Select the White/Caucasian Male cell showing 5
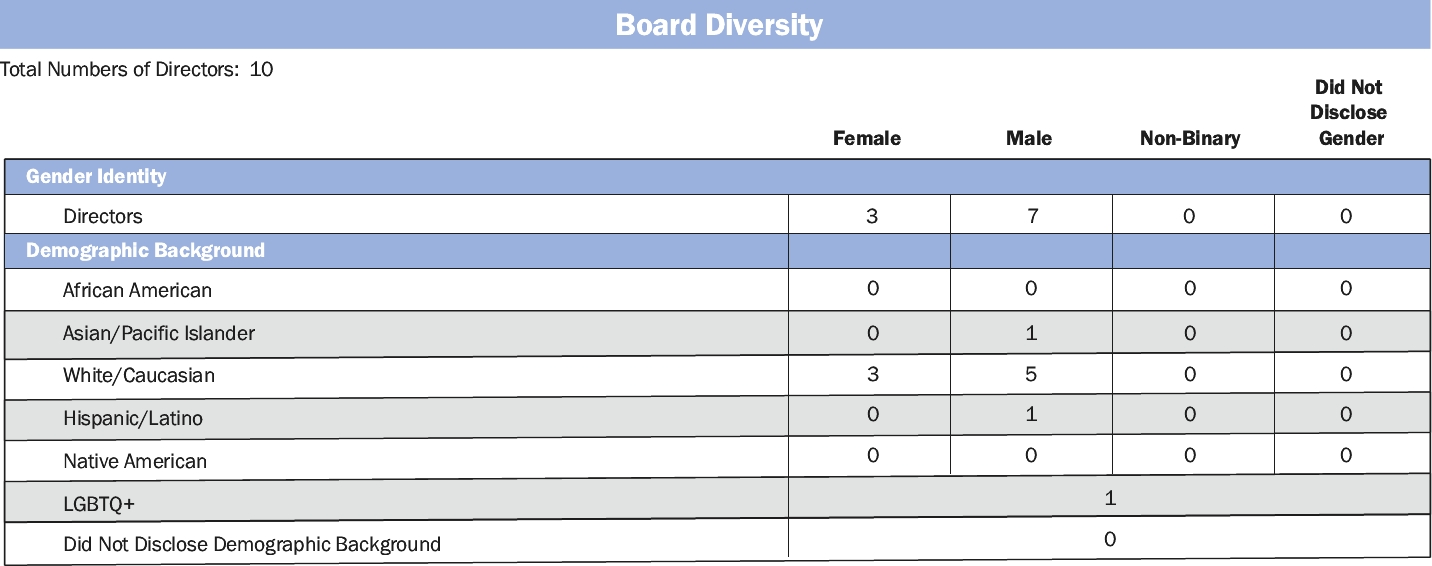This screenshot has width=1432, height=566. [x=1031, y=375]
